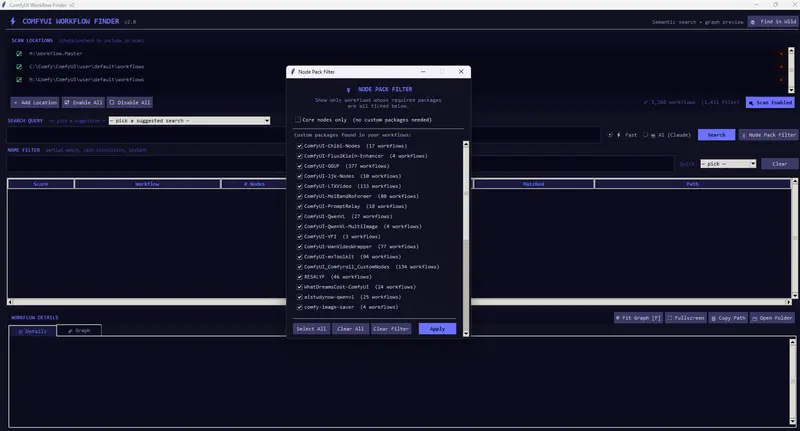Image resolution: width=800 pixels, height=431 pixels.
Task: Remove the C:\Comfy\ComfyUI workflows location
Action: [x=781, y=67]
